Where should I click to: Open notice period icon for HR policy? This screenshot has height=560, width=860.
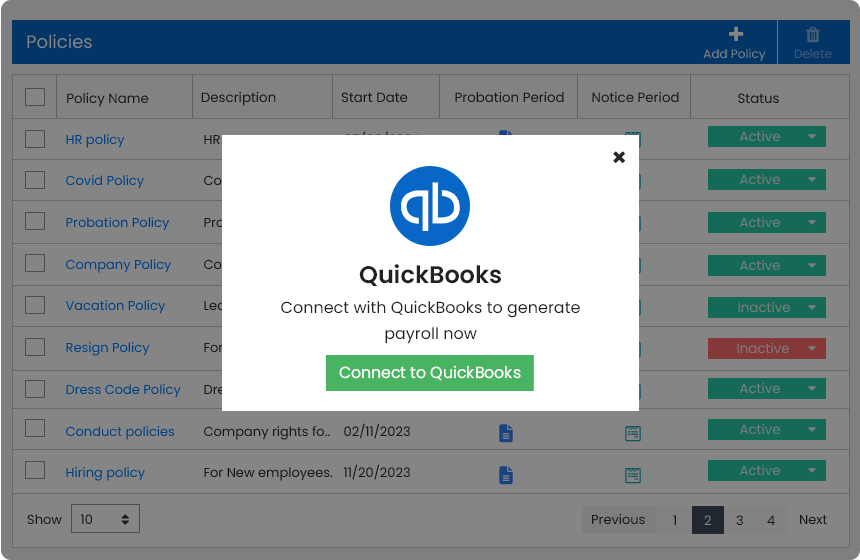633,133
